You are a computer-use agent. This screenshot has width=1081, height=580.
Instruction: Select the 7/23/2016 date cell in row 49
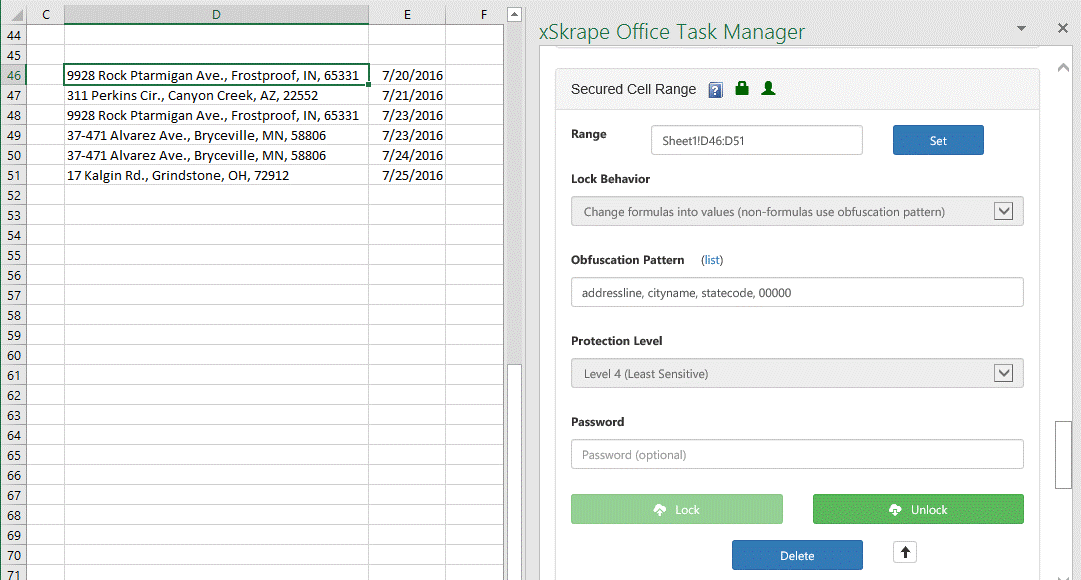click(407, 135)
